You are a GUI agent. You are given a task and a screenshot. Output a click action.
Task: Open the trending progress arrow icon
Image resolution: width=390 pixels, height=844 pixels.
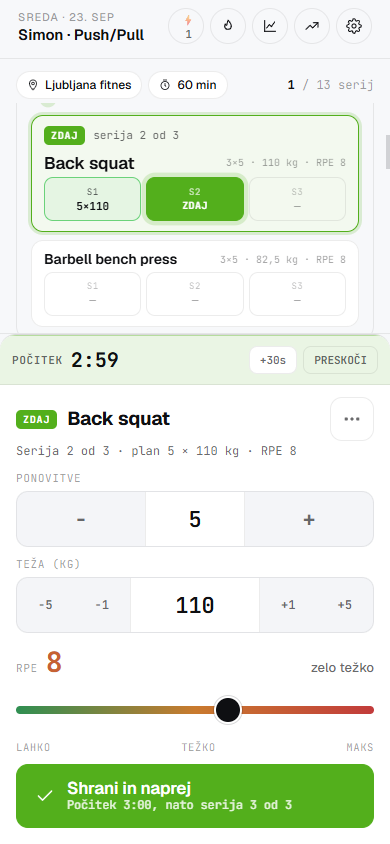tap(312, 26)
